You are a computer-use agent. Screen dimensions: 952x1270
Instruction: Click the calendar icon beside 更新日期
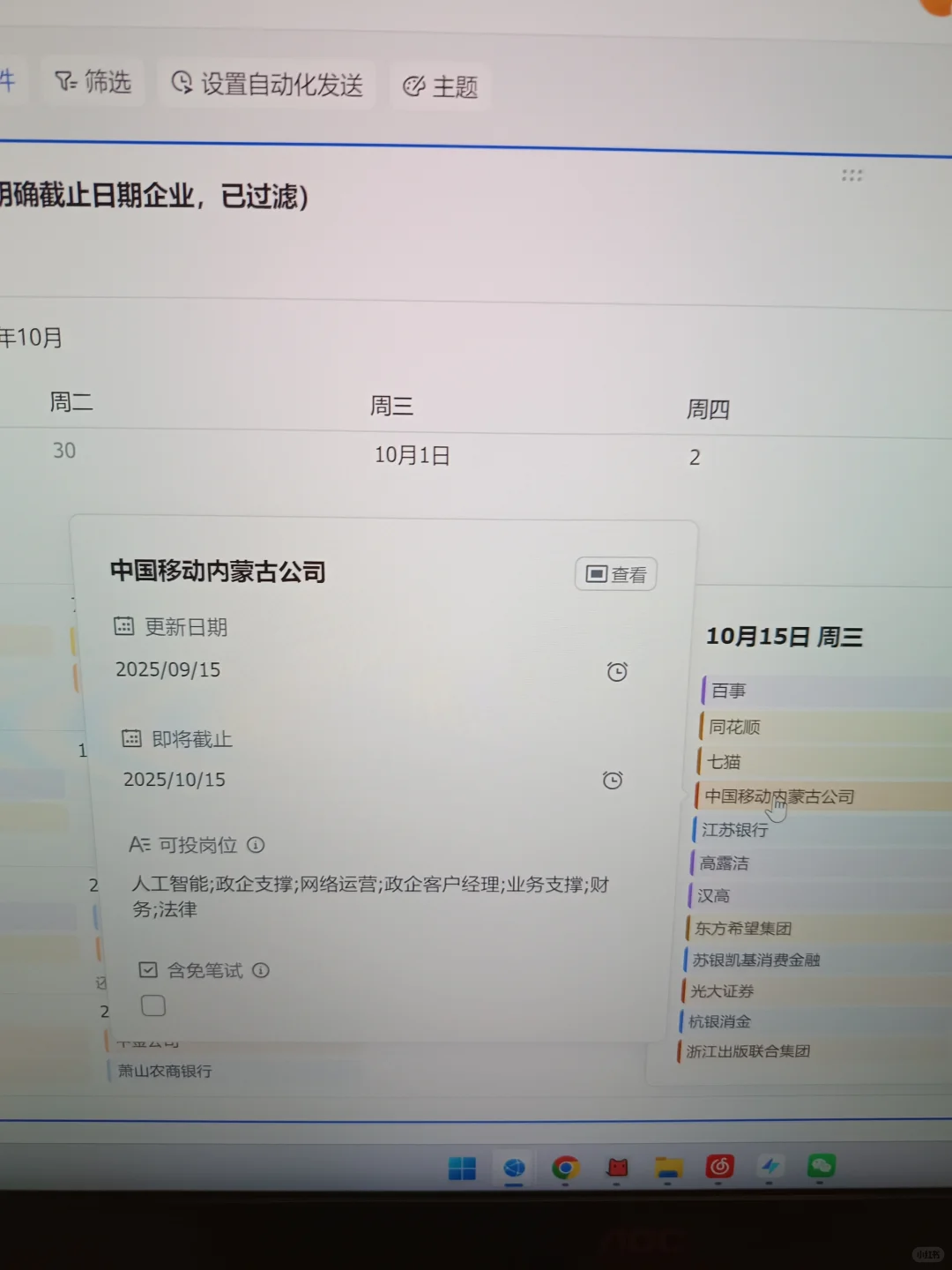(x=123, y=626)
